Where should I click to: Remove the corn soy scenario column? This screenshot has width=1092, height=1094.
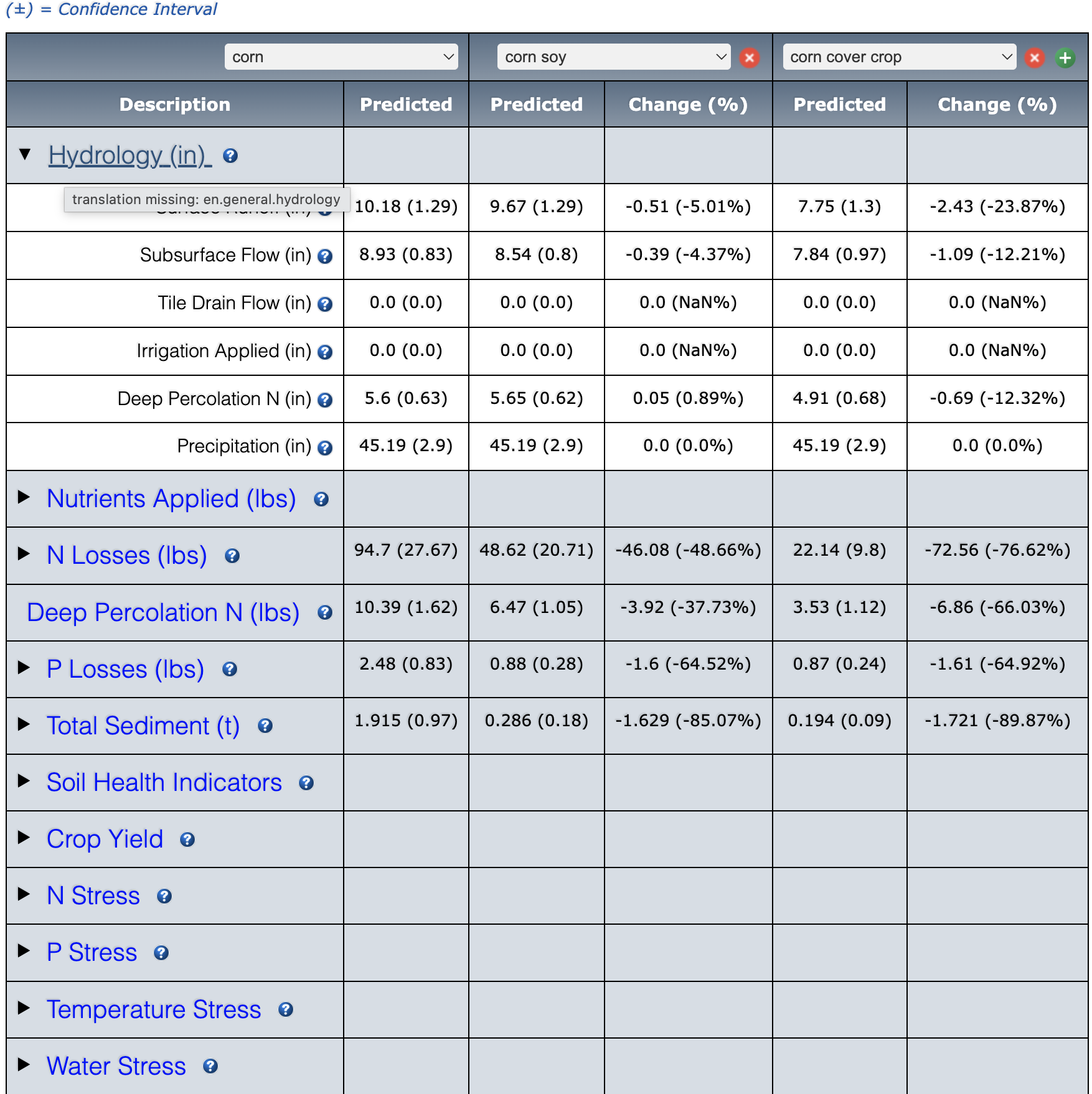point(750,58)
